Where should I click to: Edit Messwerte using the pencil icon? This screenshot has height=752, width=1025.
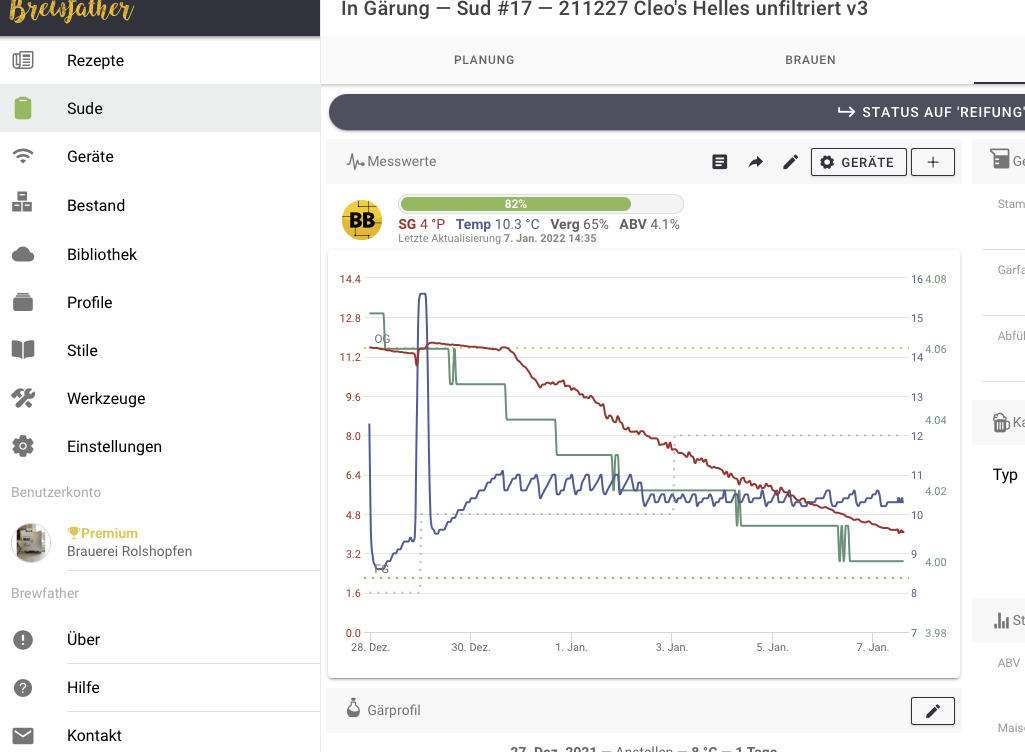[790, 162]
